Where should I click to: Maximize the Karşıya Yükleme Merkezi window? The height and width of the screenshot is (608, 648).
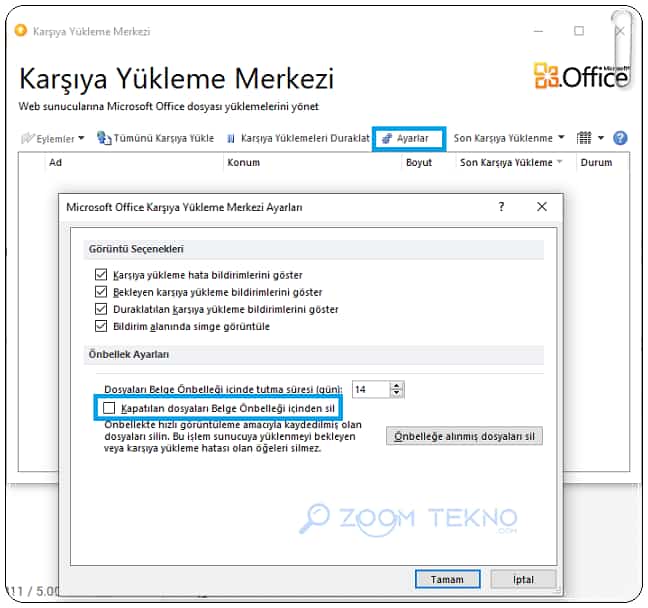coord(579,31)
